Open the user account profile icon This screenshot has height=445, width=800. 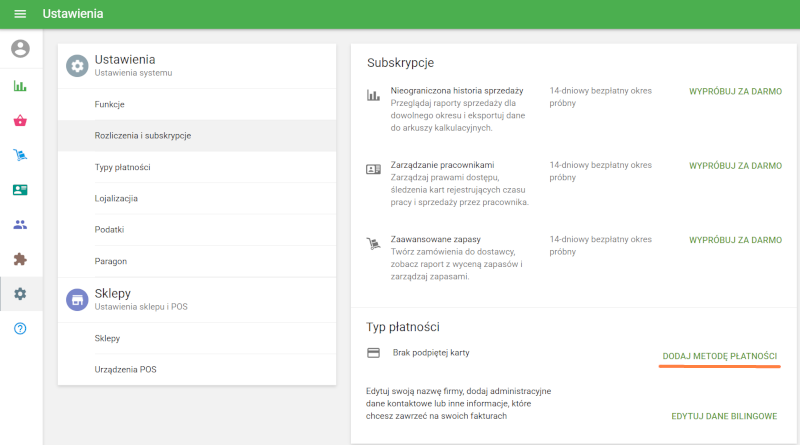click(20, 48)
